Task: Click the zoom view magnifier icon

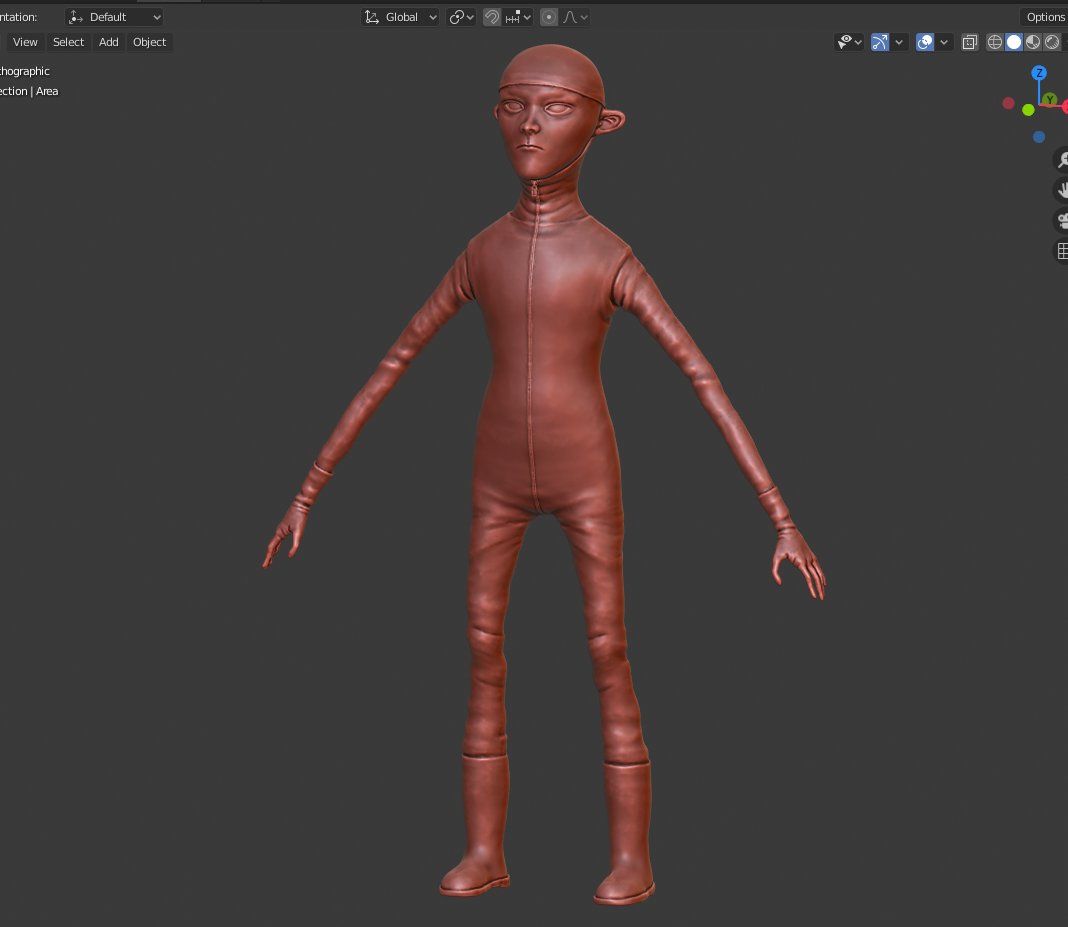Action: (1063, 159)
